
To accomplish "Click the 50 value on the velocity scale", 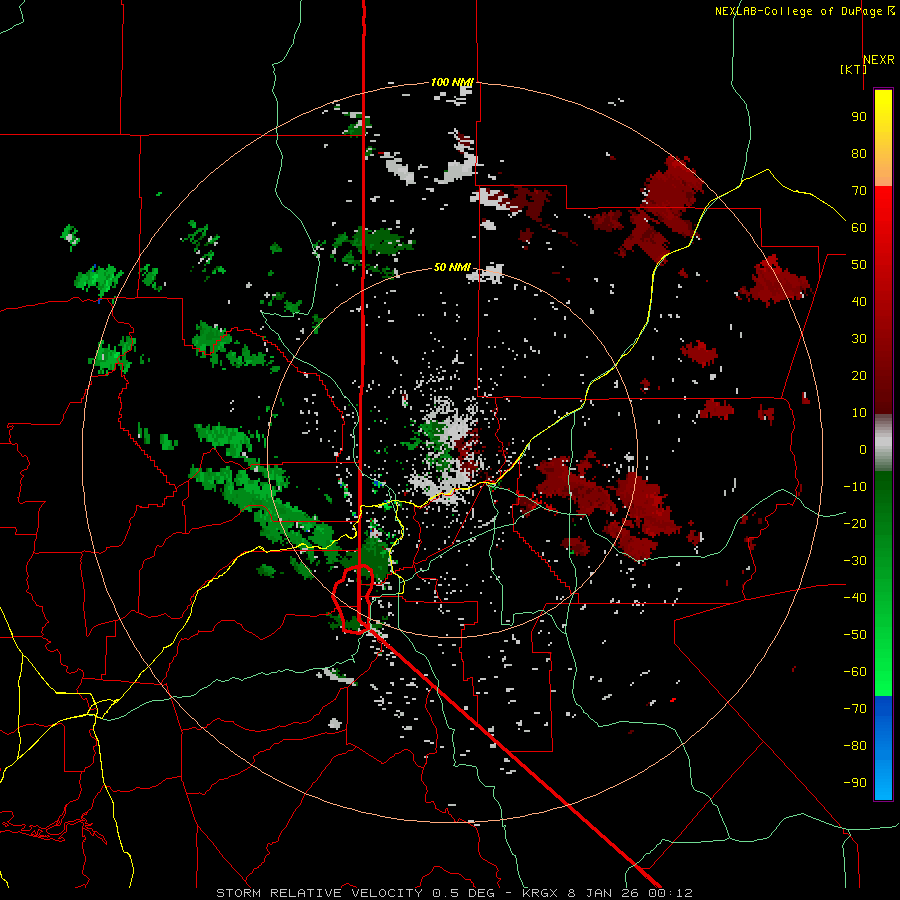I will click(x=859, y=265).
